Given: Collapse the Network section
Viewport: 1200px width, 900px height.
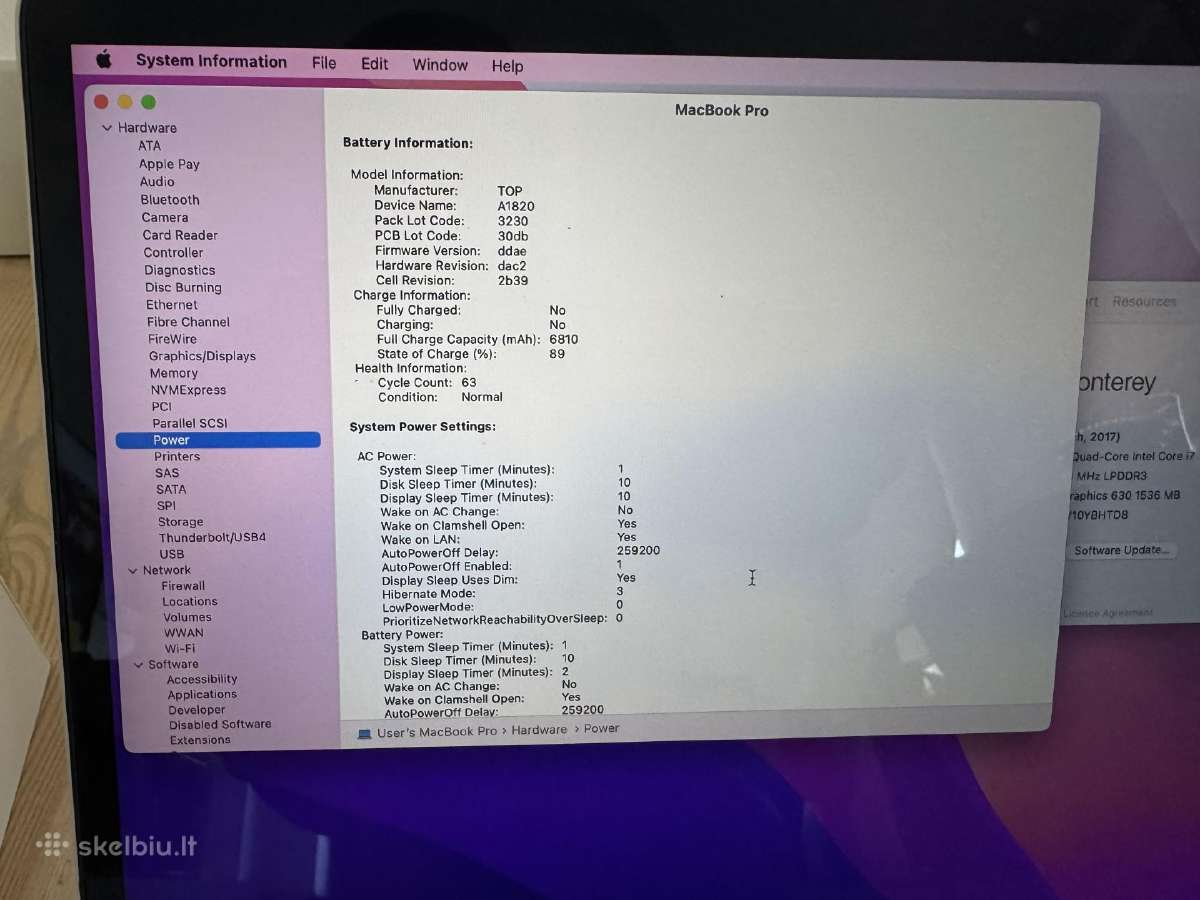Looking at the screenshot, I should tap(133, 570).
